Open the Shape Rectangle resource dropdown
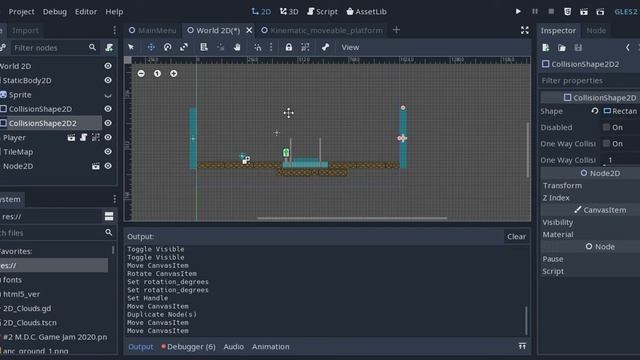This screenshot has height=360, width=640. [x=621, y=111]
